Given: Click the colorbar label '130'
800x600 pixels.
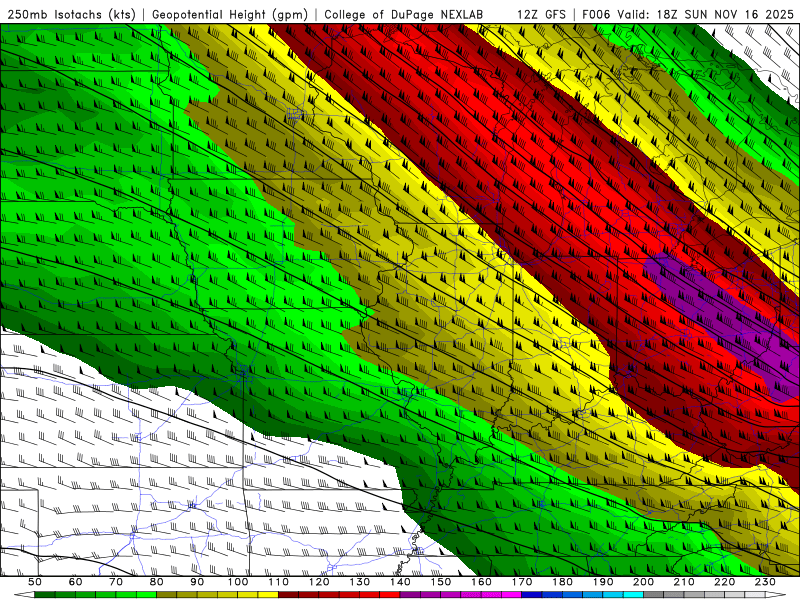Looking at the screenshot, I should tap(360, 582).
